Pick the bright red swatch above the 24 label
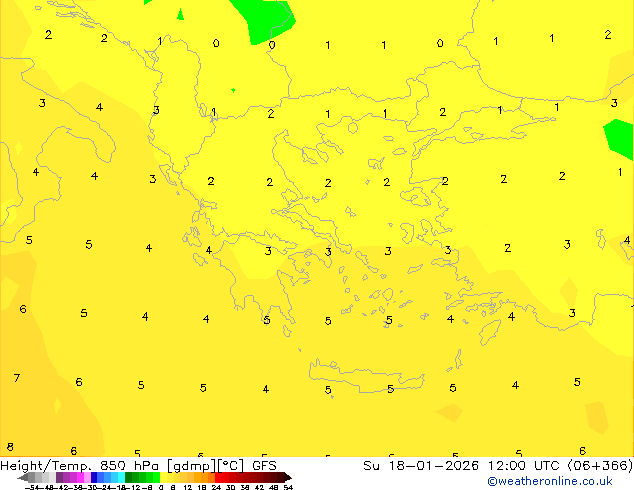The image size is (634, 490). coord(218,477)
